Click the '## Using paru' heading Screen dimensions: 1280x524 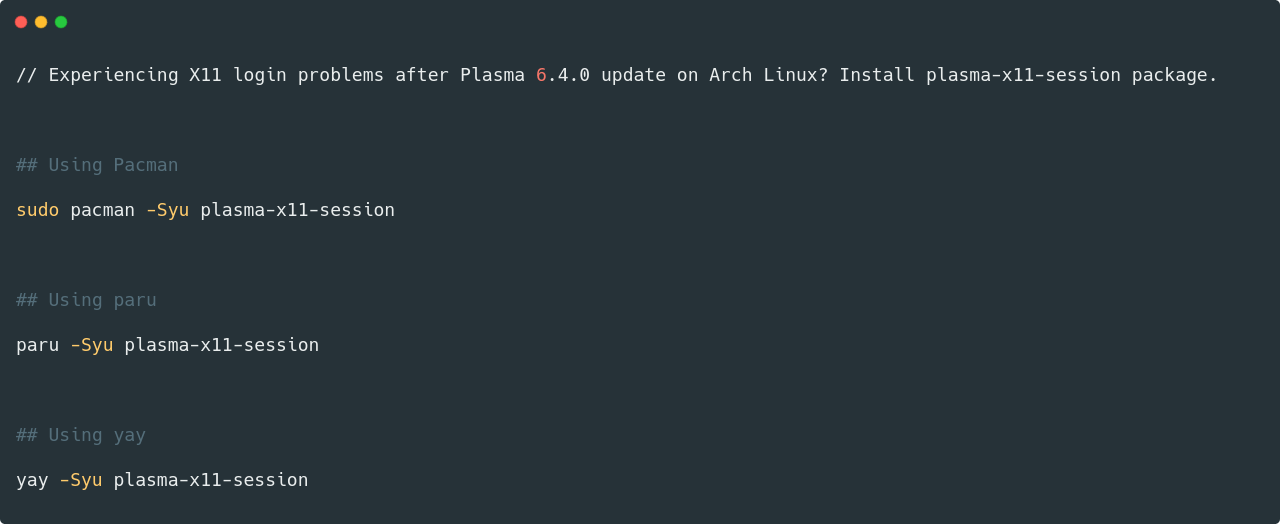[86, 300]
